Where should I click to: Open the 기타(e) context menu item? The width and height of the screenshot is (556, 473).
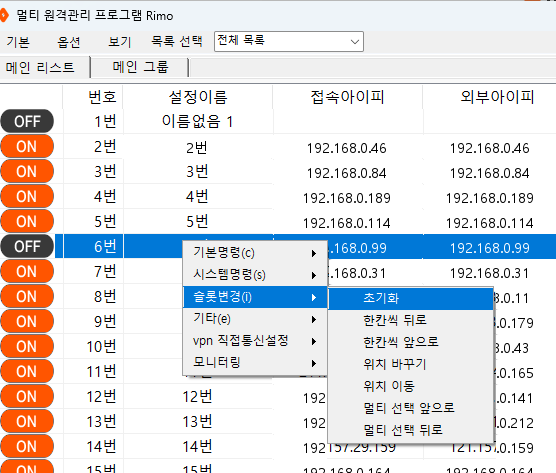click(255, 319)
